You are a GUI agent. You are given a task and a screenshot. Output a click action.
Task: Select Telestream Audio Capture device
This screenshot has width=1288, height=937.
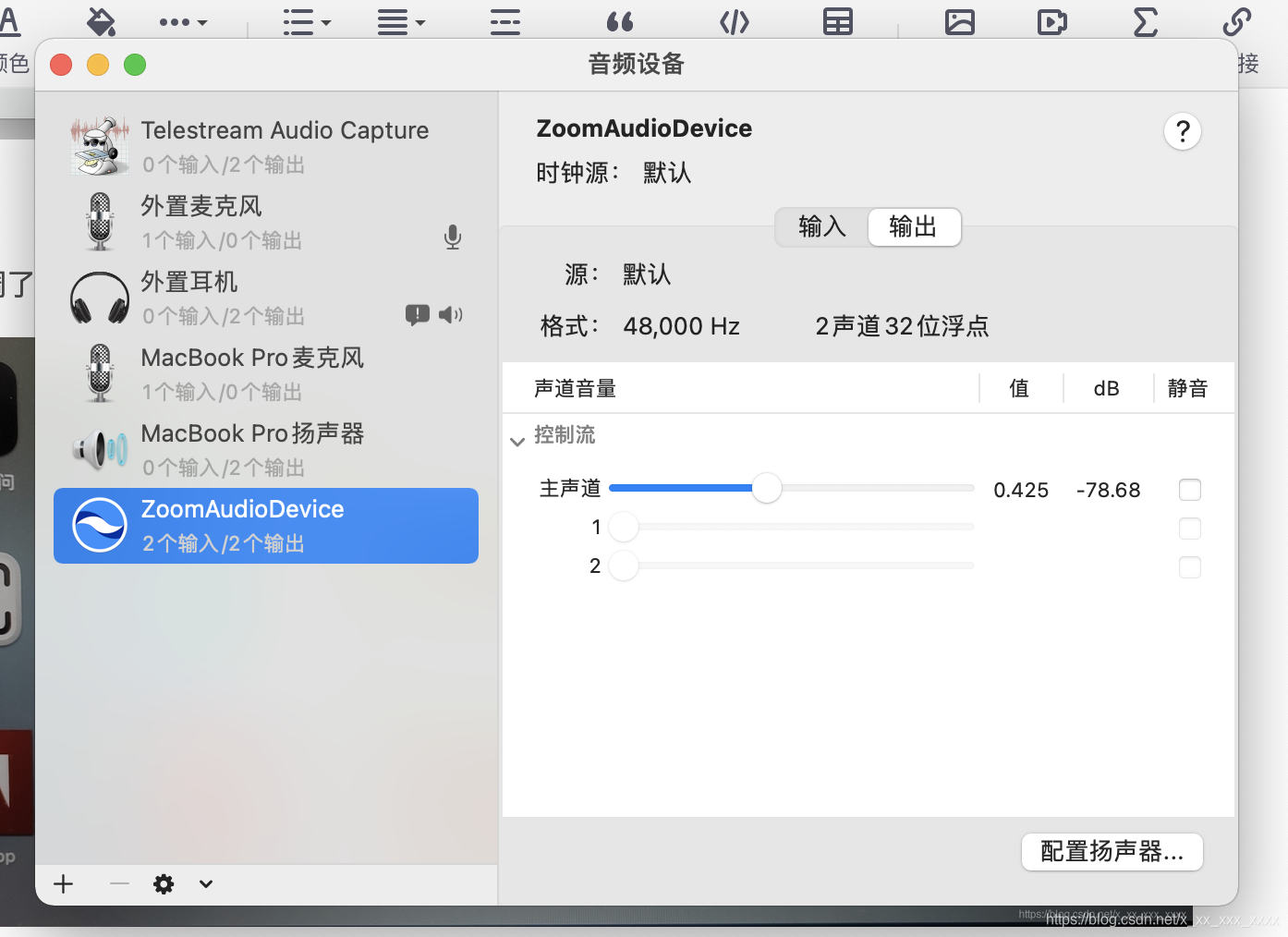(266, 146)
